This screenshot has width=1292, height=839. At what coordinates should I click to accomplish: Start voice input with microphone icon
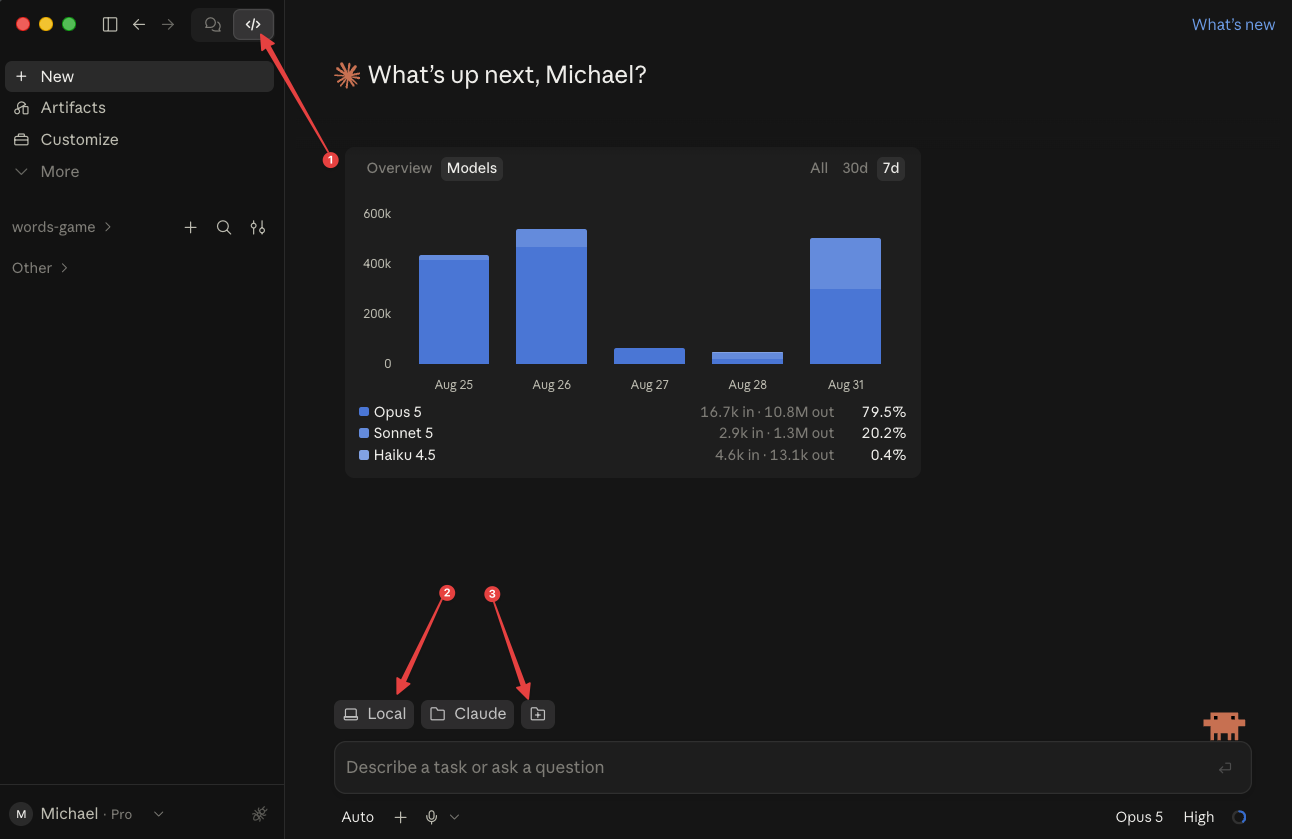click(432, 817)
